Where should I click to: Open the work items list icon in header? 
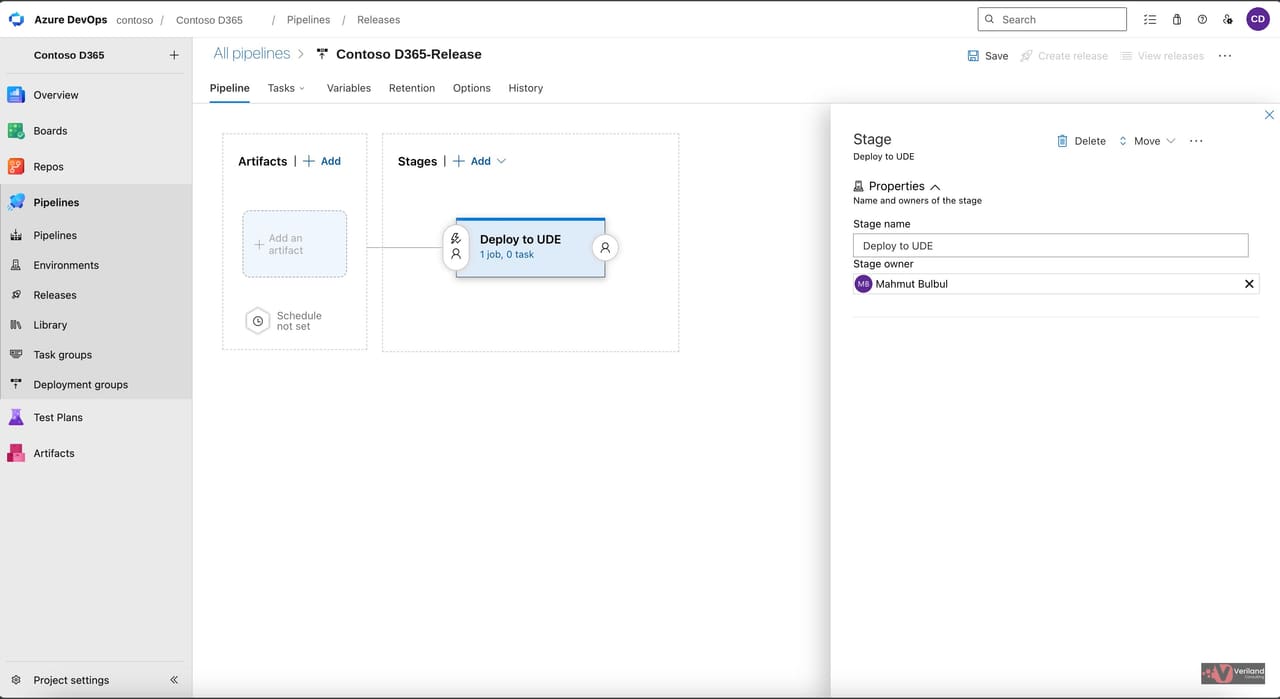1150,19
